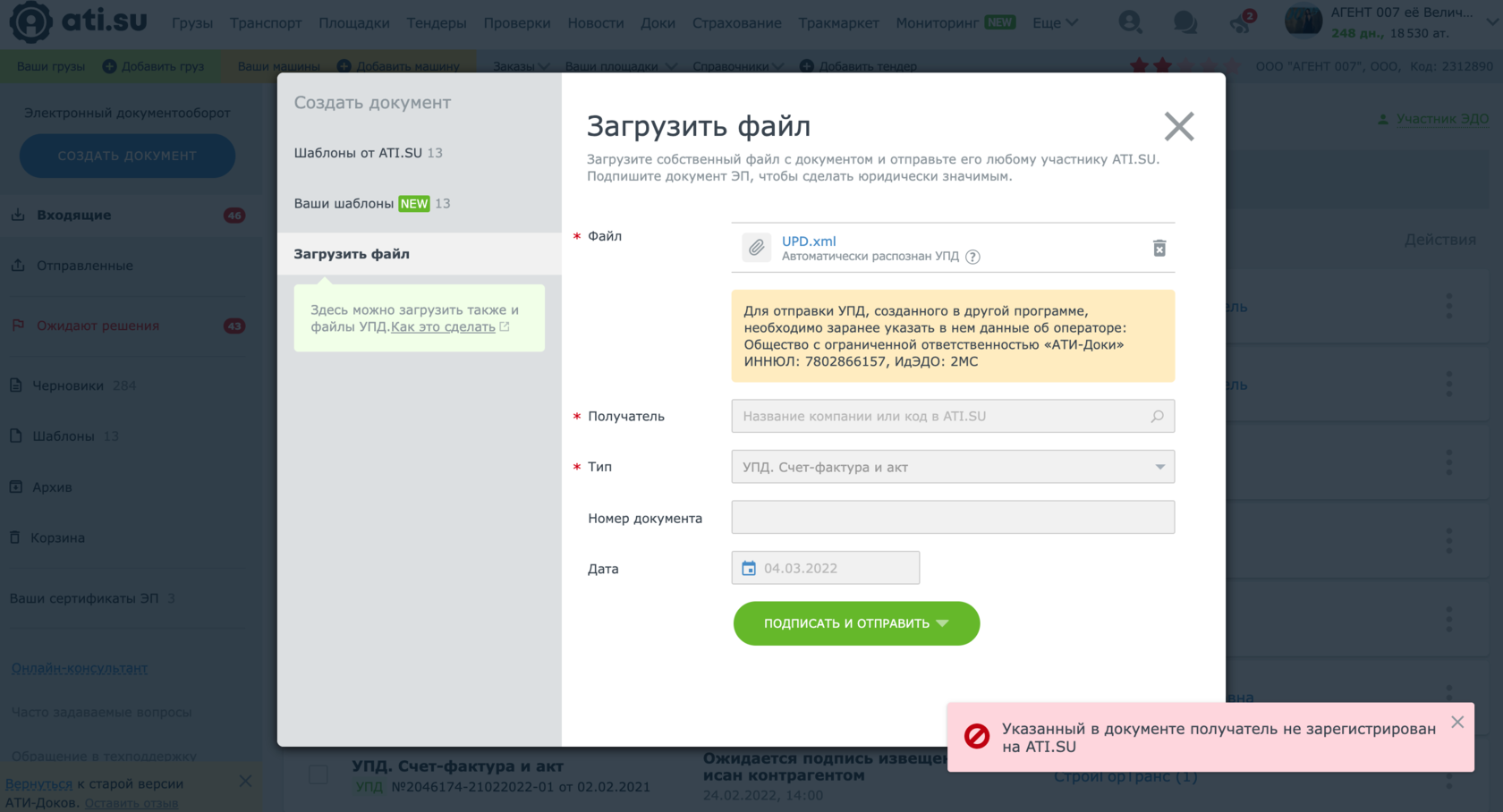Image resolution: width=1503 pixels, height=812 pixels.
Task: Open the Площадки menu
Action: 354,22
